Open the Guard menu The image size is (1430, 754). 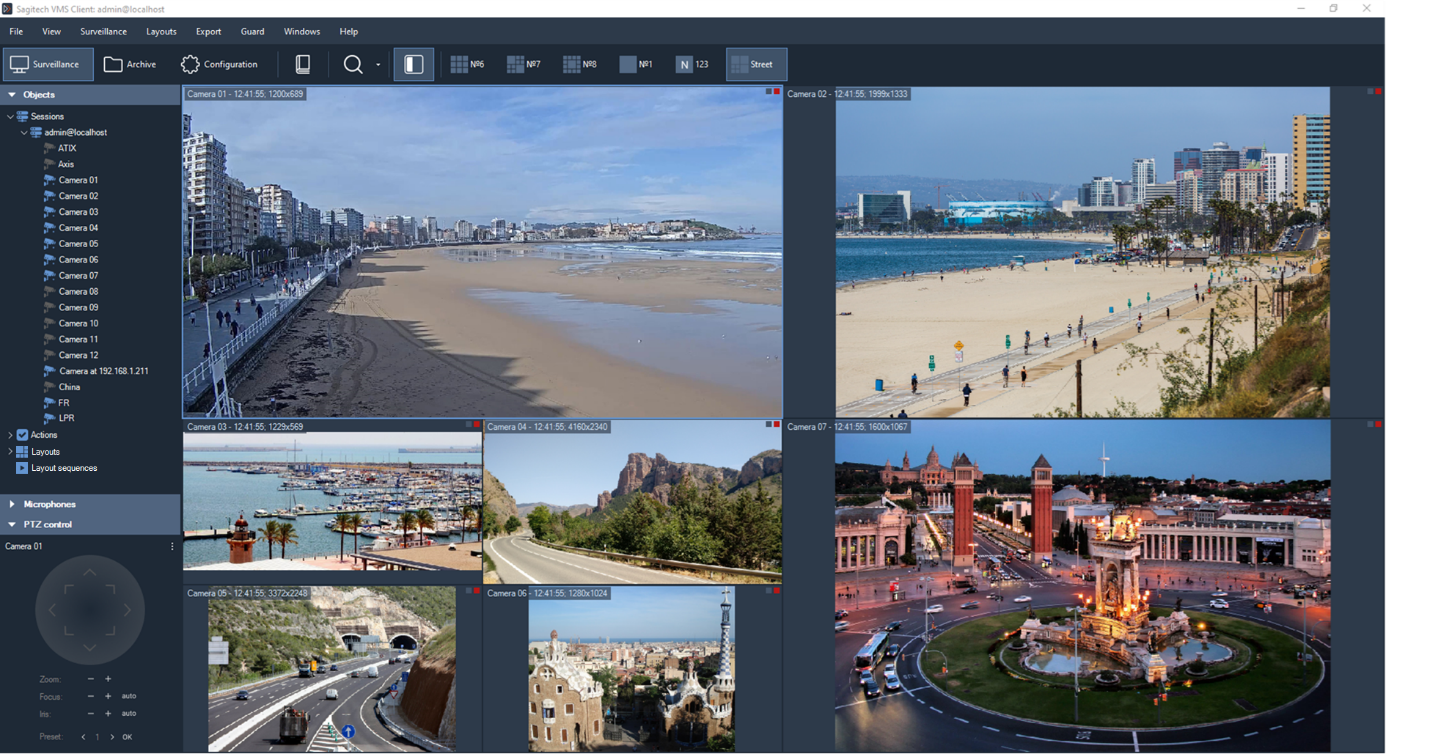(x=252, y=31)
